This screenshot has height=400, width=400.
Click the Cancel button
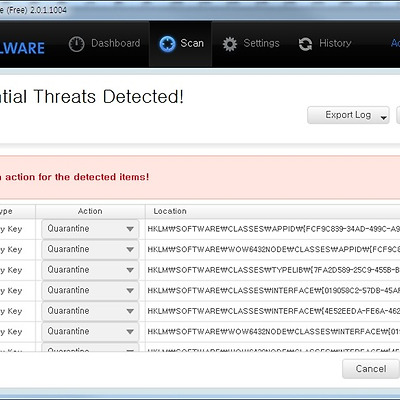pyautogui.click(x=371, y=369)
